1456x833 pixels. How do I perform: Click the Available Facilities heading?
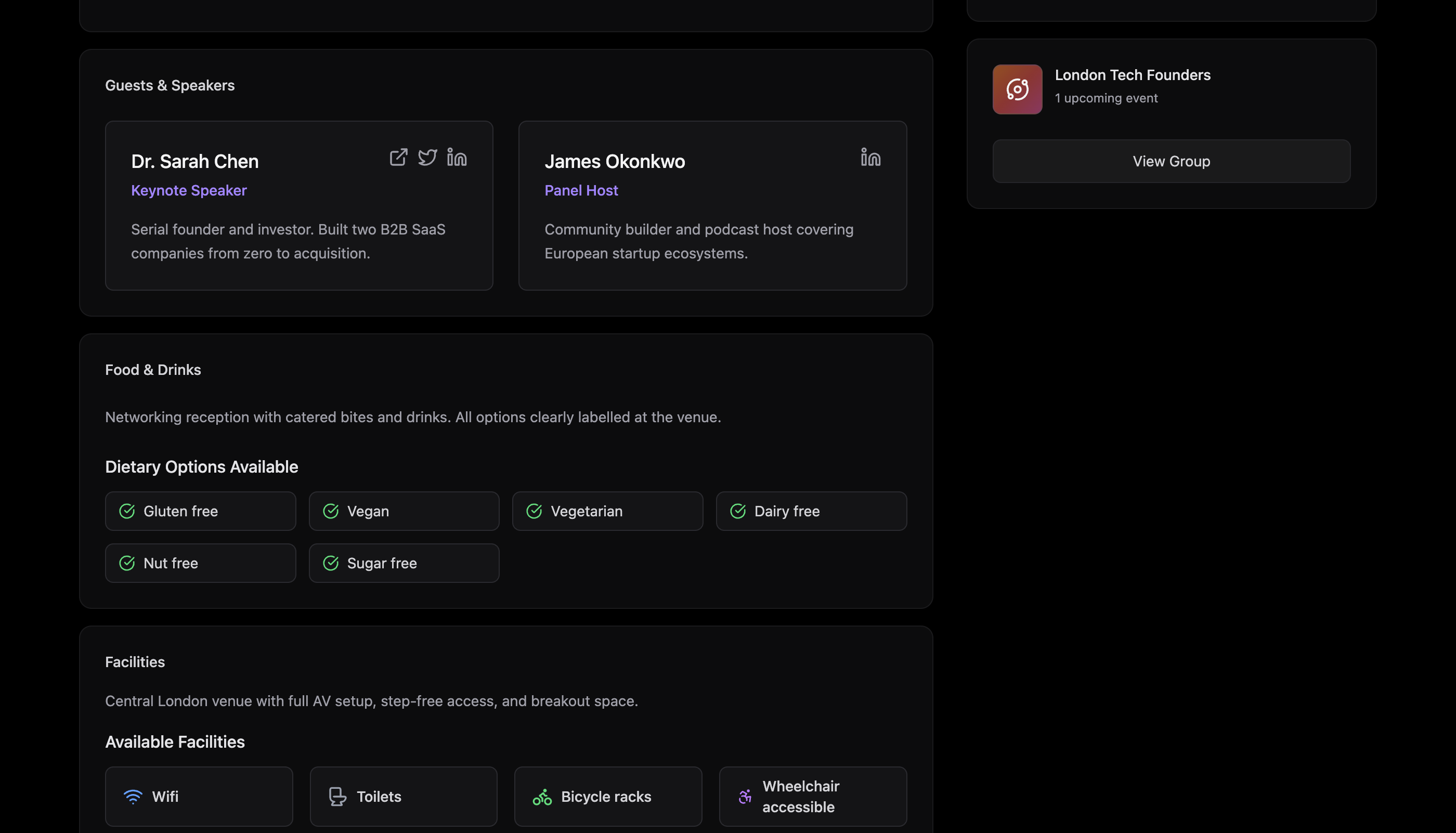(x=175, y=742)
